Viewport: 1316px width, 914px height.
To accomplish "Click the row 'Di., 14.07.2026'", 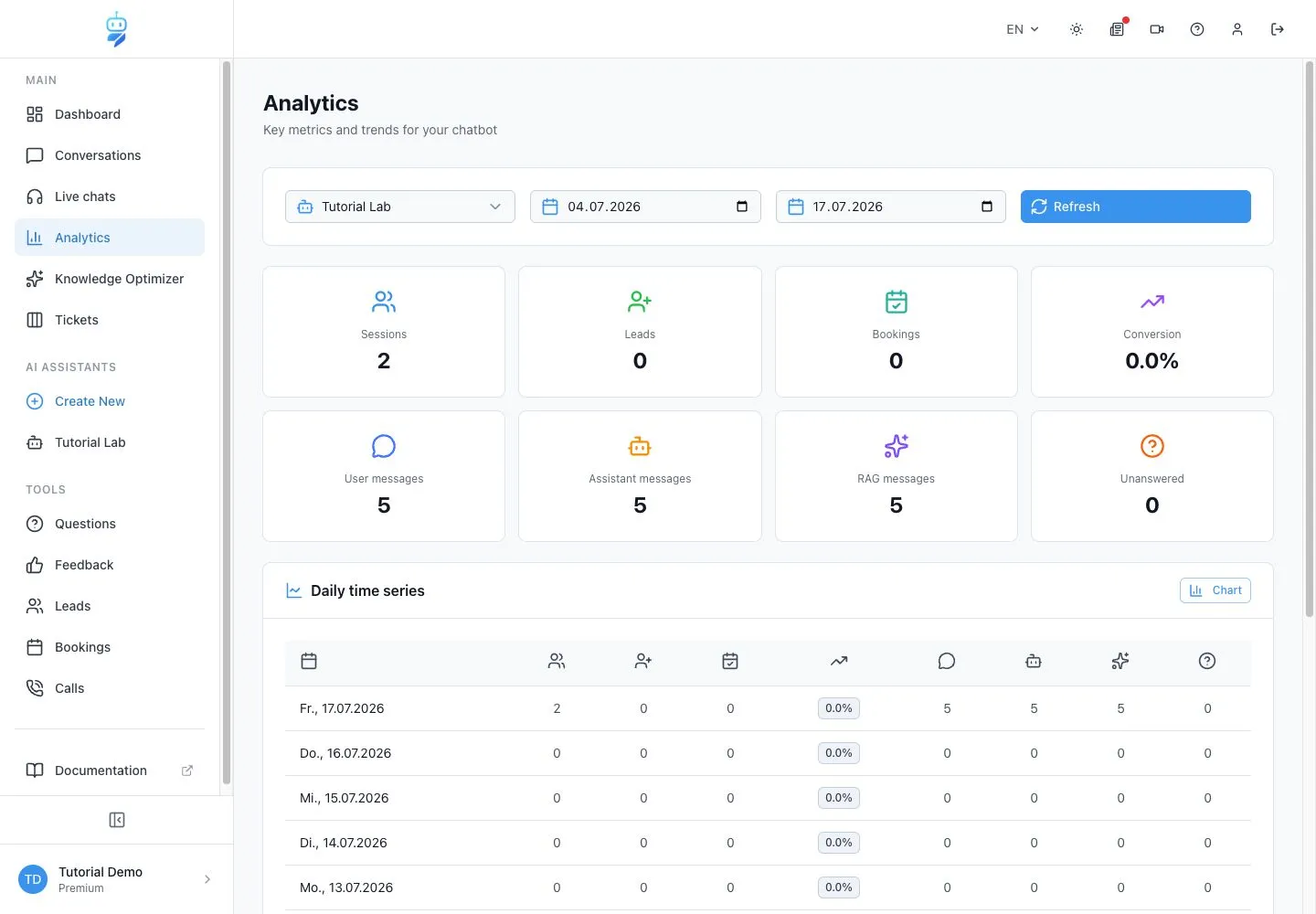I will [x=768, y=843].
